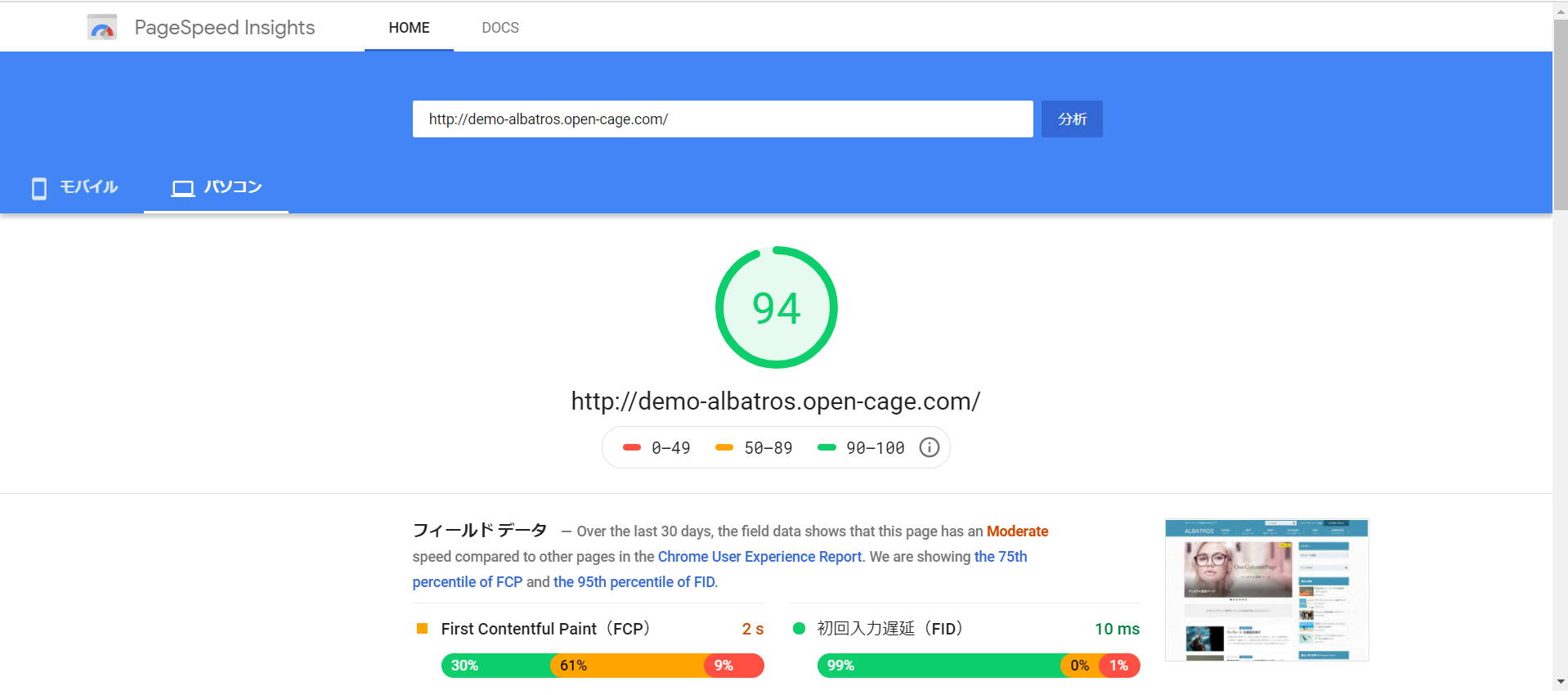This screenshot has width=1568, height=695.
Task: Click the 10 ms FID value
Action: click(x=1117, y=629)
